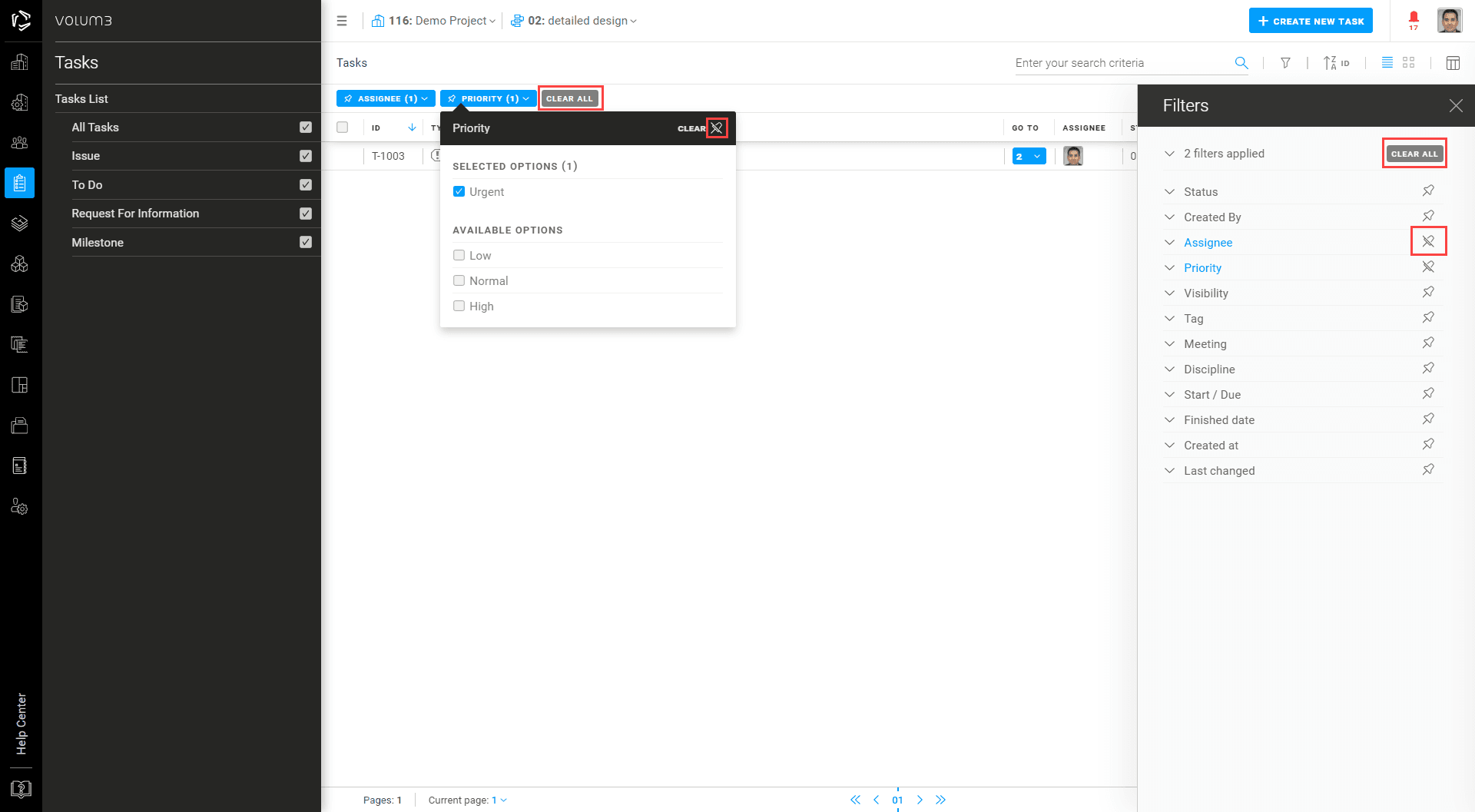The image size is (1475, 812).
Task: Click the Volum3 logo icon
Action: pyautogui.click(x=21, y=21)
